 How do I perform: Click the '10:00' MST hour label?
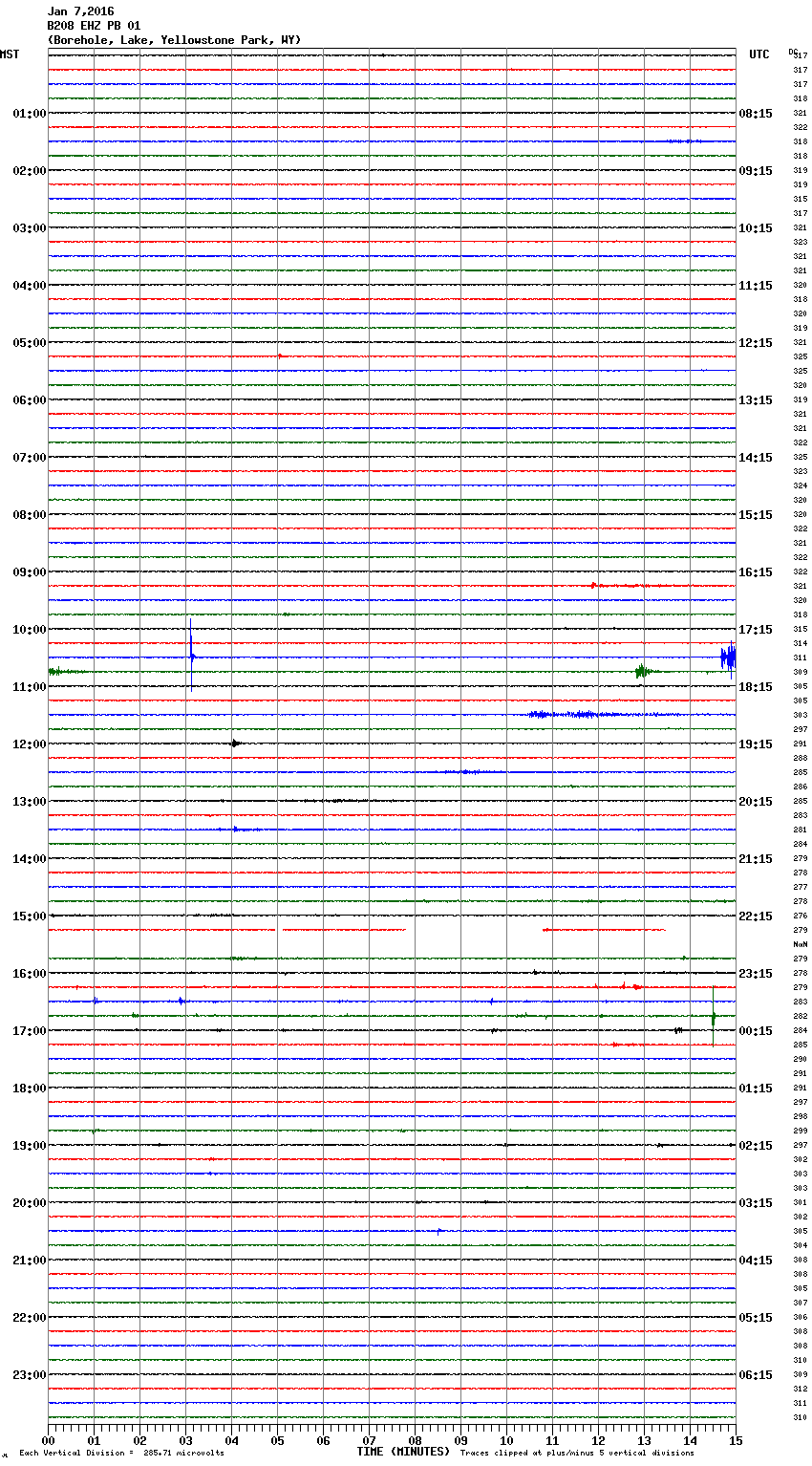(x=30, y=630)
